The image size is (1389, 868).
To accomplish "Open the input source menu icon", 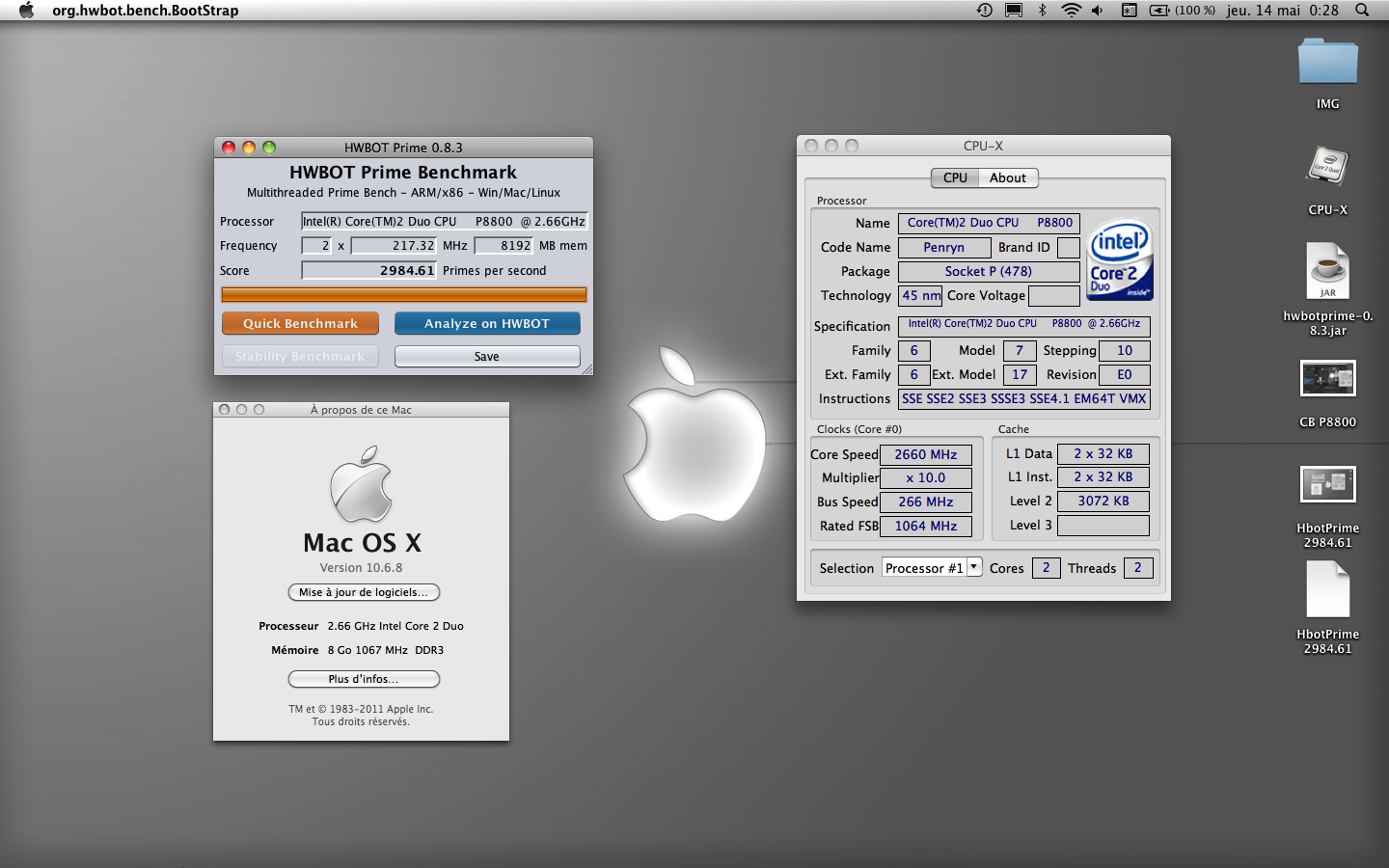I will 1129,10.
